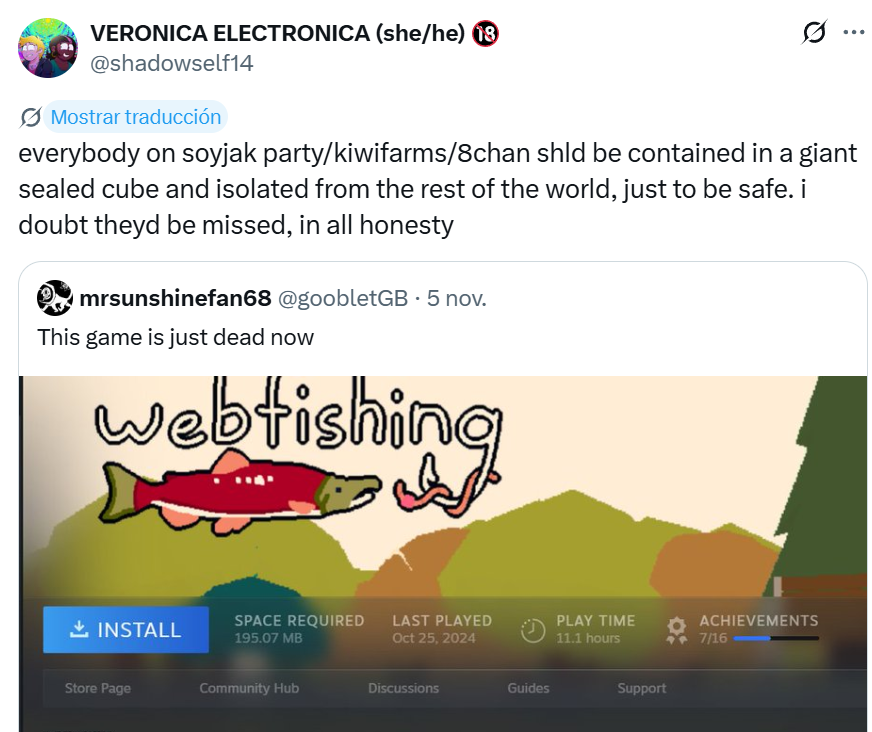Open the three-dot more options menu
This screenshot has width=872, height=732.
click(x=854, y=32)
